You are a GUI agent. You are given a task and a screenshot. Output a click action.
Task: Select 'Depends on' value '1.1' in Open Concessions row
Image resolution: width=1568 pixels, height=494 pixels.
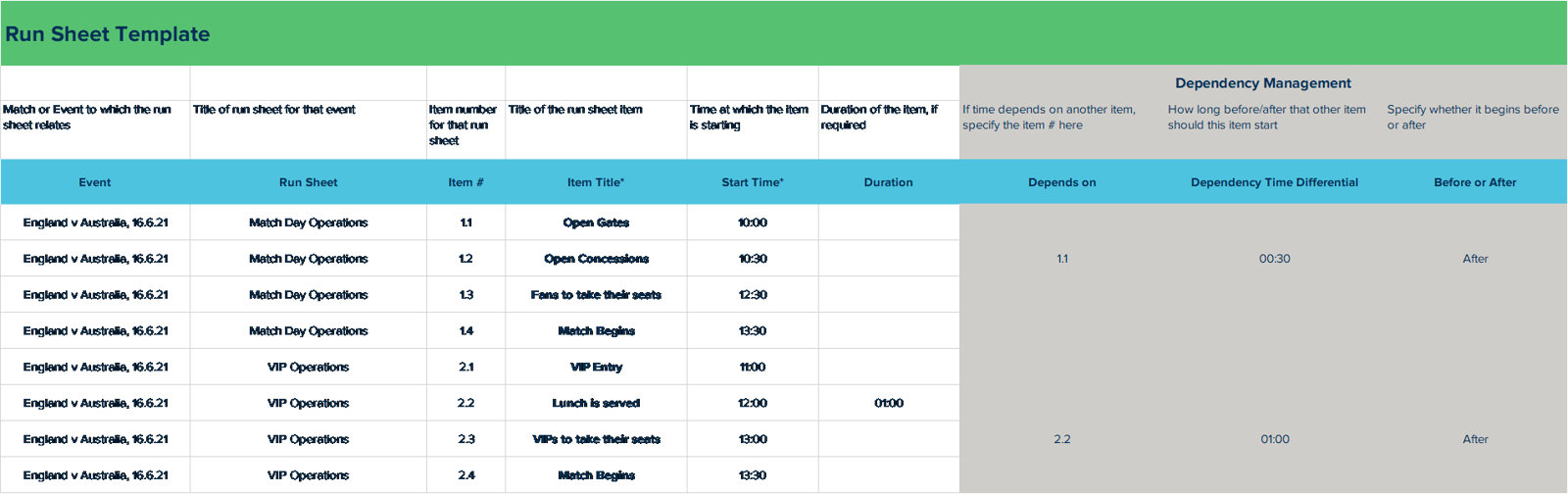click(1062, 259)
